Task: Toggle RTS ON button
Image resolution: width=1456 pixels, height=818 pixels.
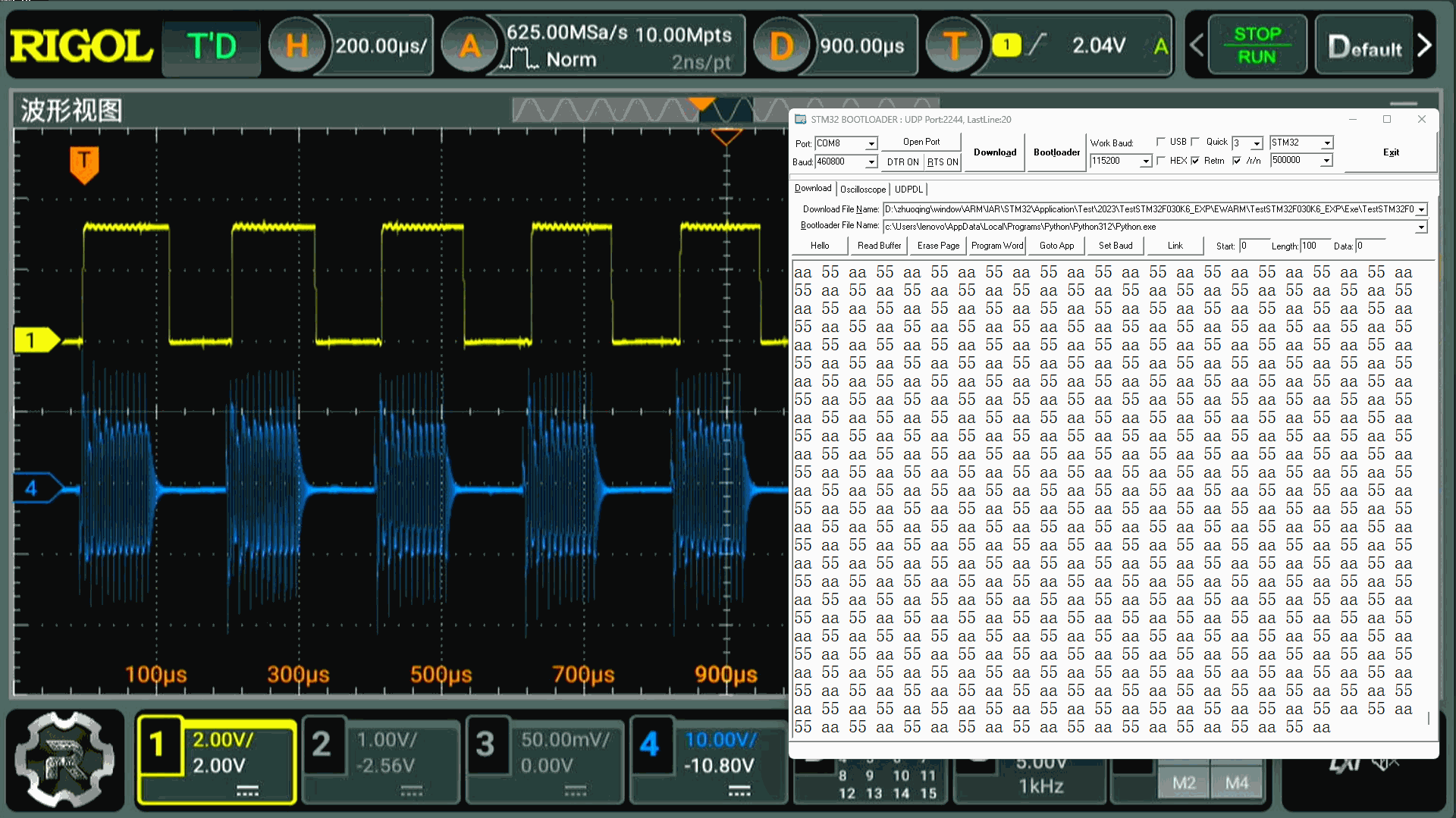Action: (943, 161)
